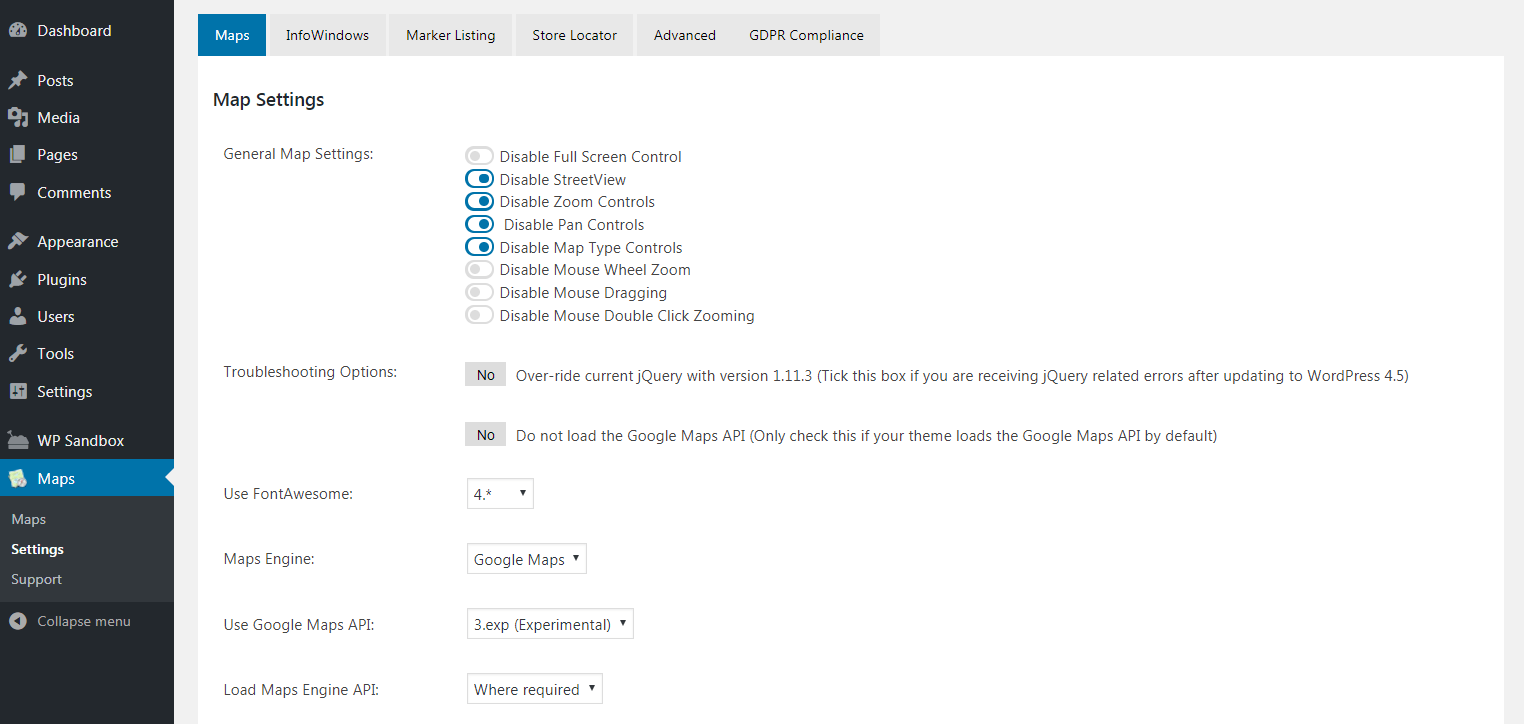Enable Disable Mouse Double Click Zooming switch
This screenshot has width=1524, height=724.
[479, 315]
